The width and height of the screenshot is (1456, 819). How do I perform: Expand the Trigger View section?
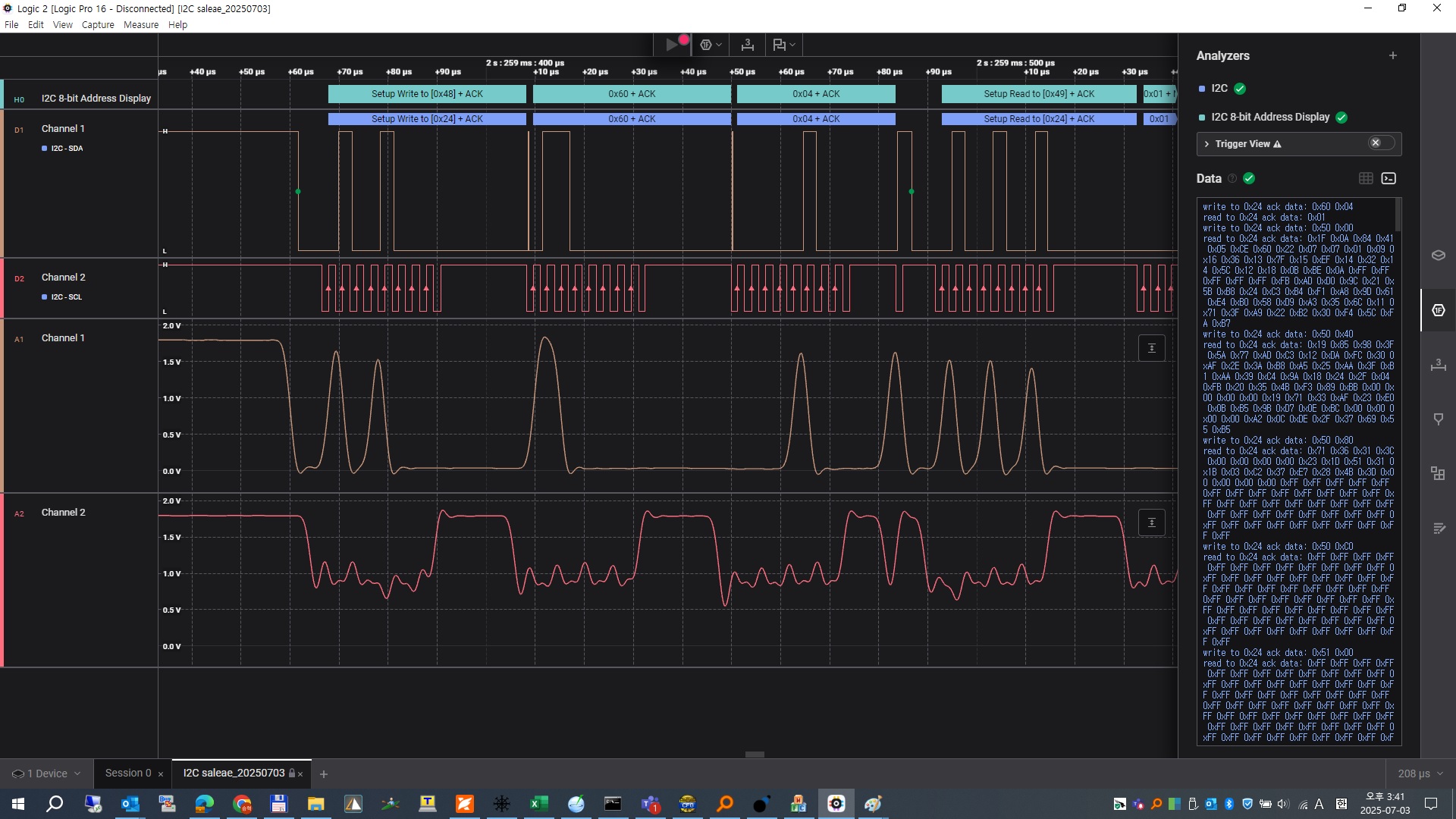click(x=1207, y=144)
